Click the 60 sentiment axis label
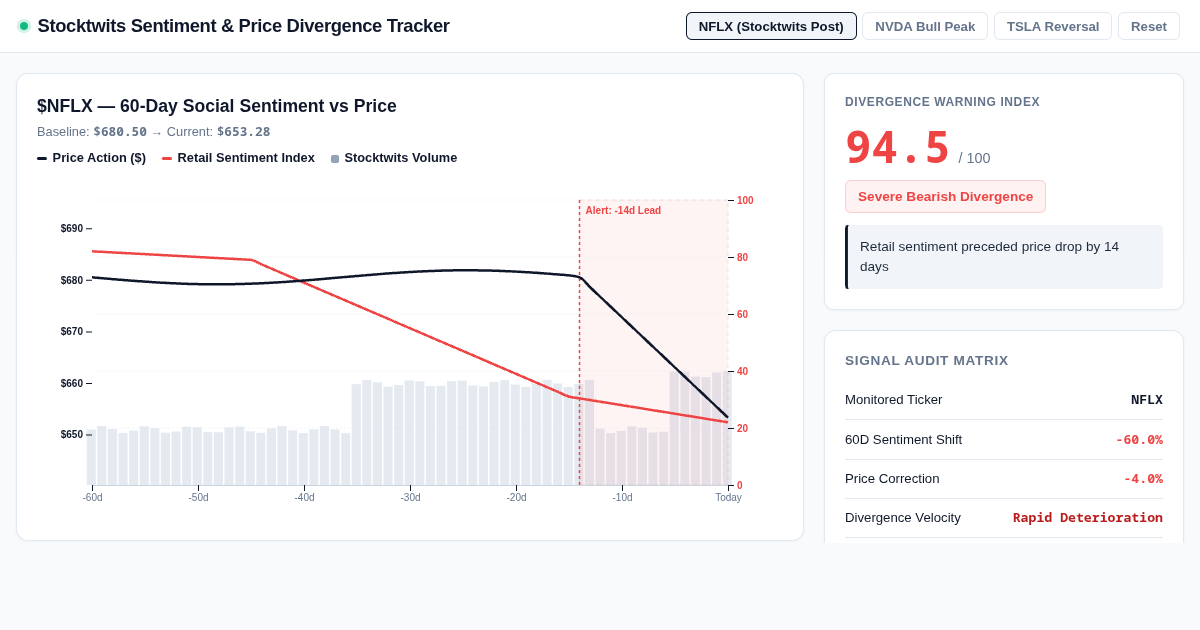This screenshot has height=630, width=1200. pos(742,314)
